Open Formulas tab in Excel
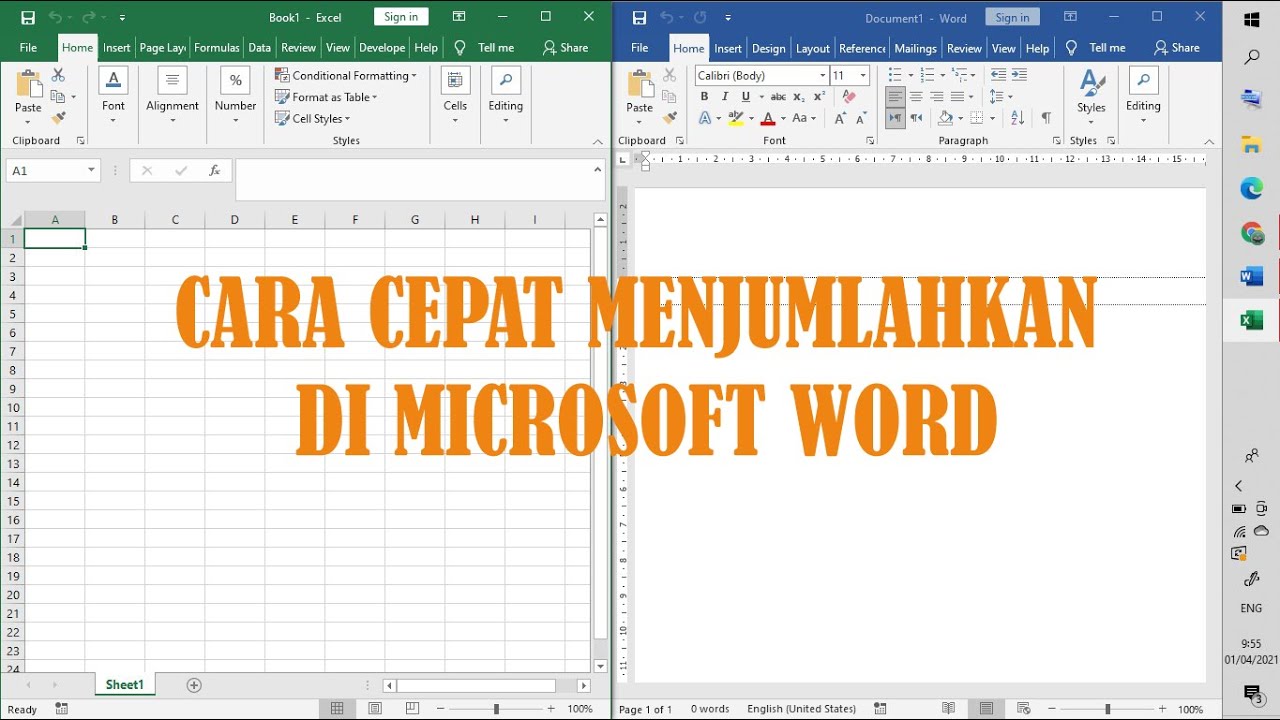1280x720 pixels. coord(217,48)
